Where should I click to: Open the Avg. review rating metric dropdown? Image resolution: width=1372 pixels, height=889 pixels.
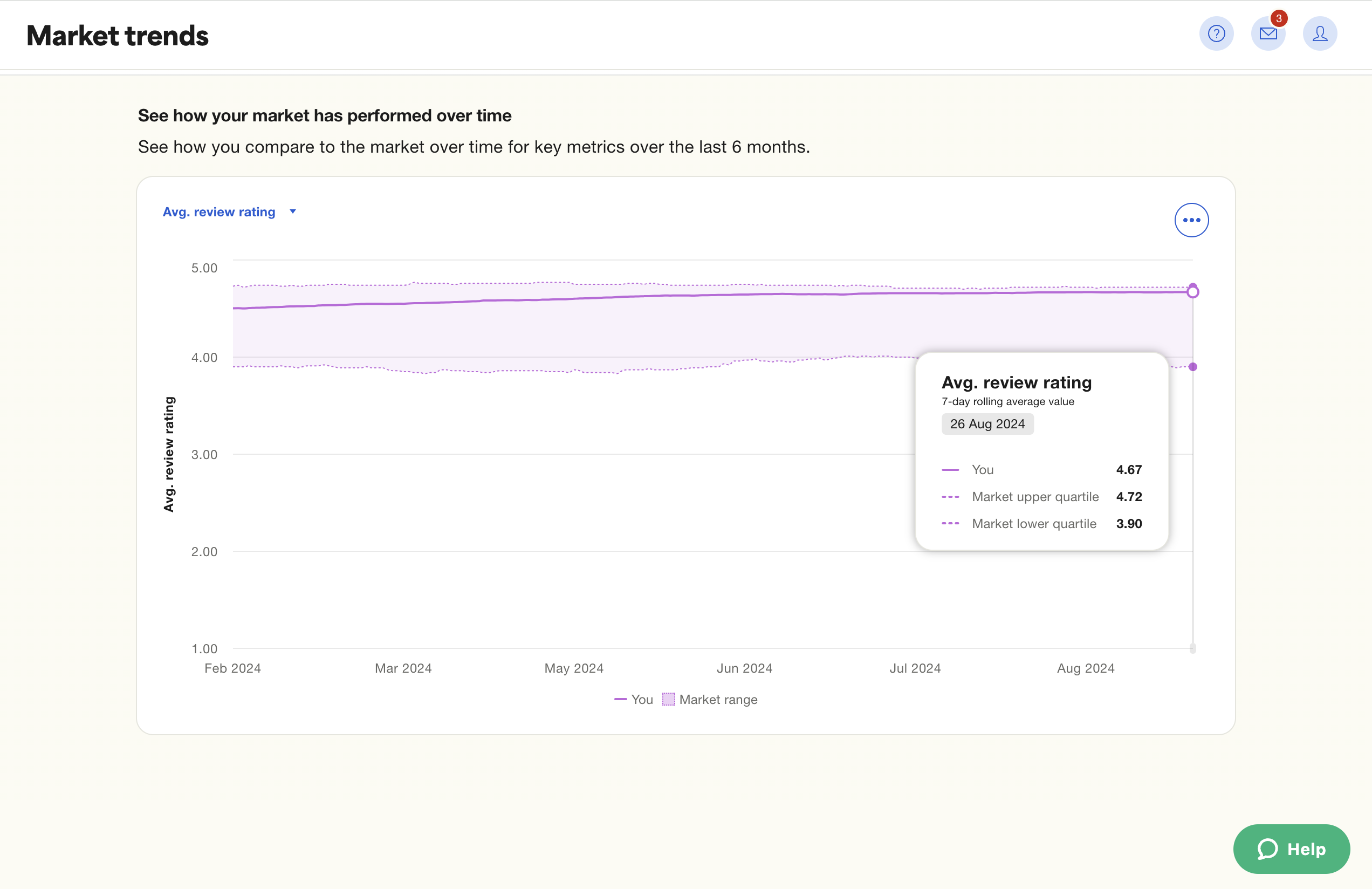point(219,211)
